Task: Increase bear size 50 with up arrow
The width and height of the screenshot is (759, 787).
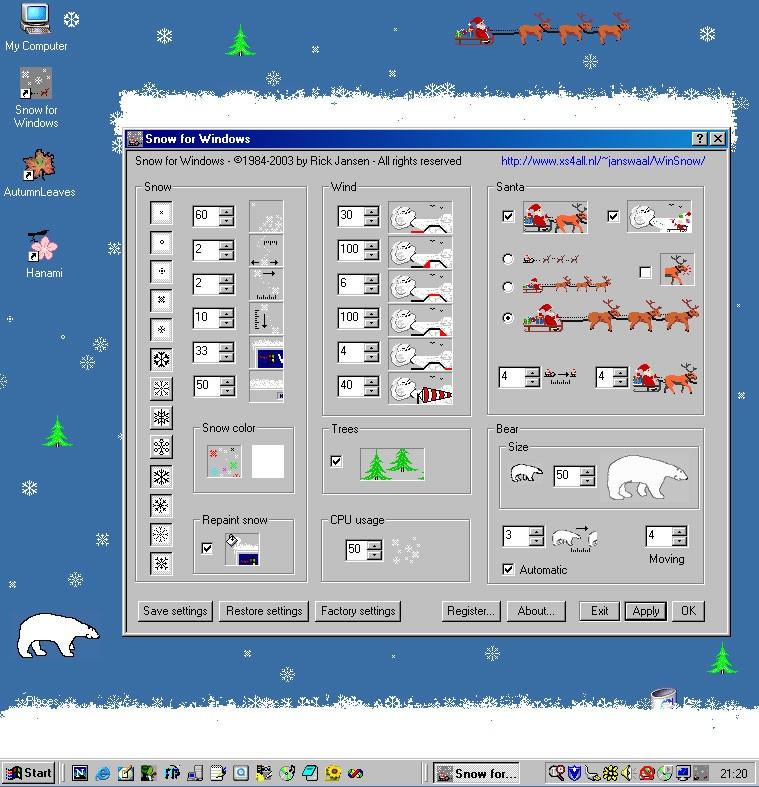Action: click(x=587, y=471)
